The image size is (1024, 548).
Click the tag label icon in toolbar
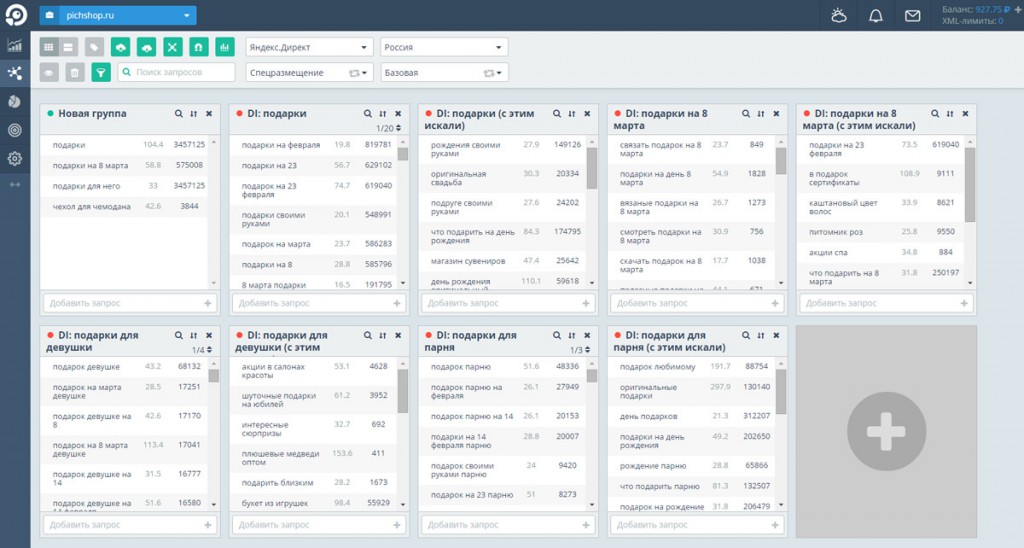pyautogui.click(x=94, y=47)
